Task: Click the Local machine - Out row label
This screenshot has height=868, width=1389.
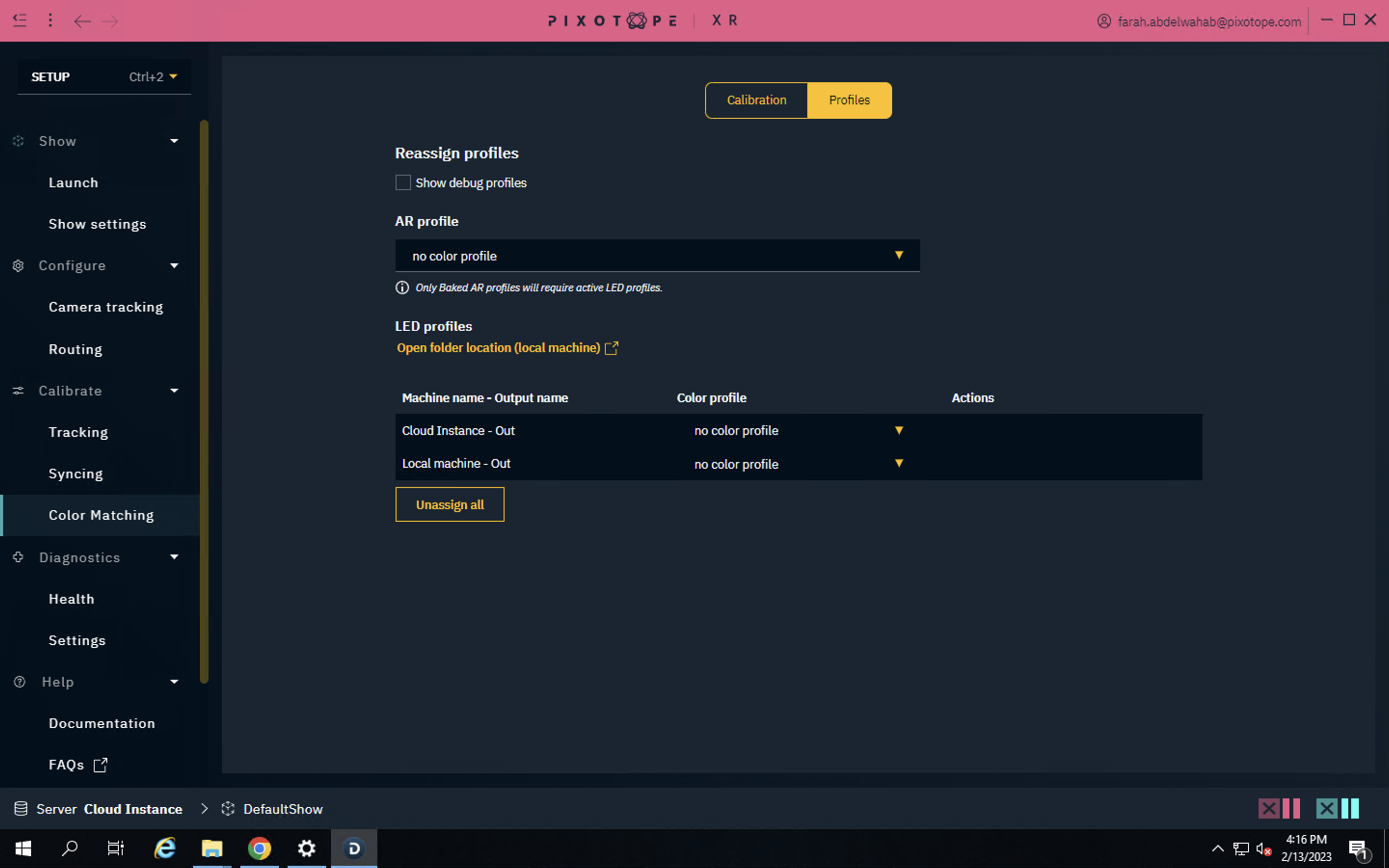Action: tap(456, 463)
